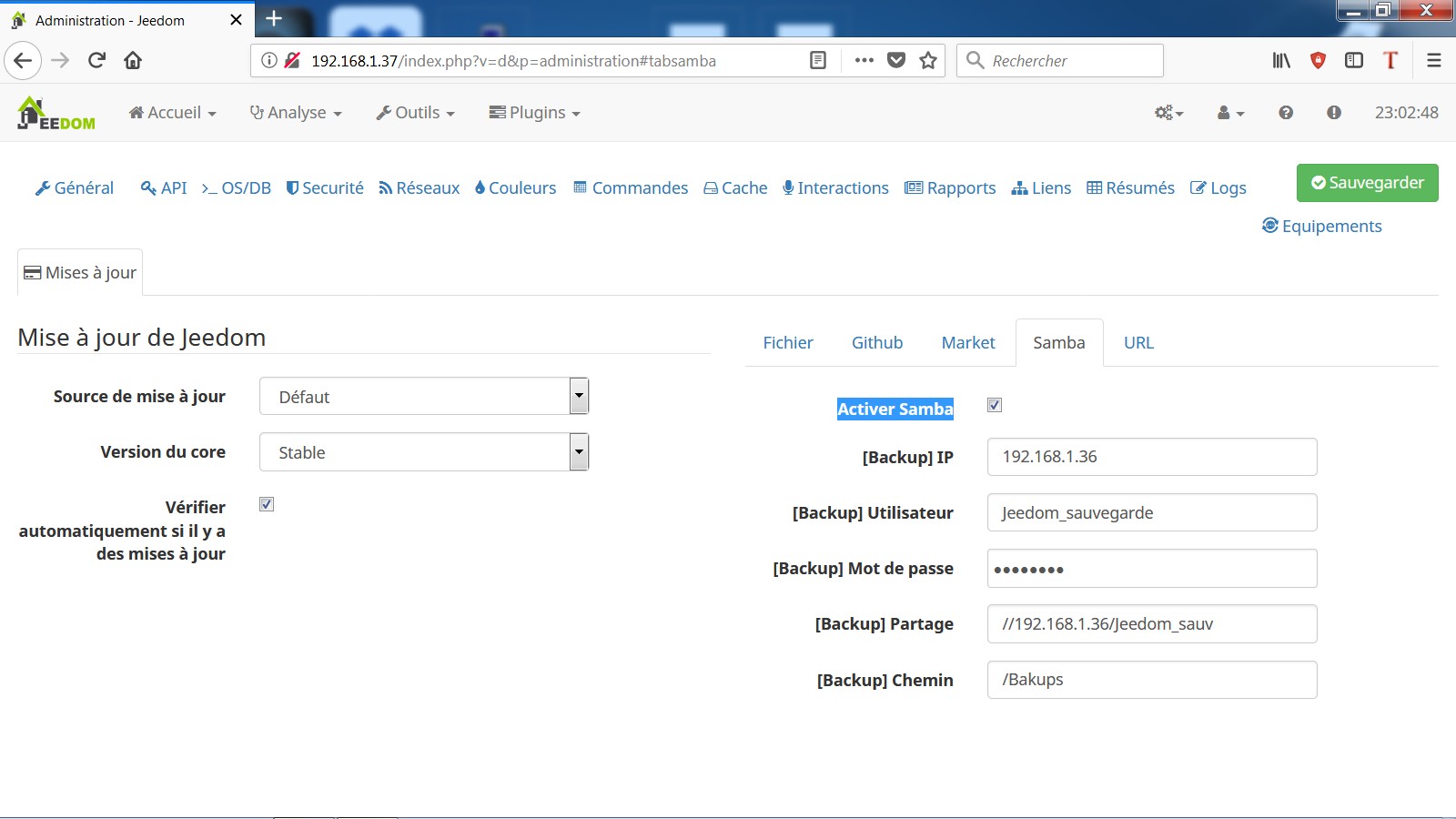Go forward with browser forward arrow
The image size is (1456, 819).
(60, 61)
